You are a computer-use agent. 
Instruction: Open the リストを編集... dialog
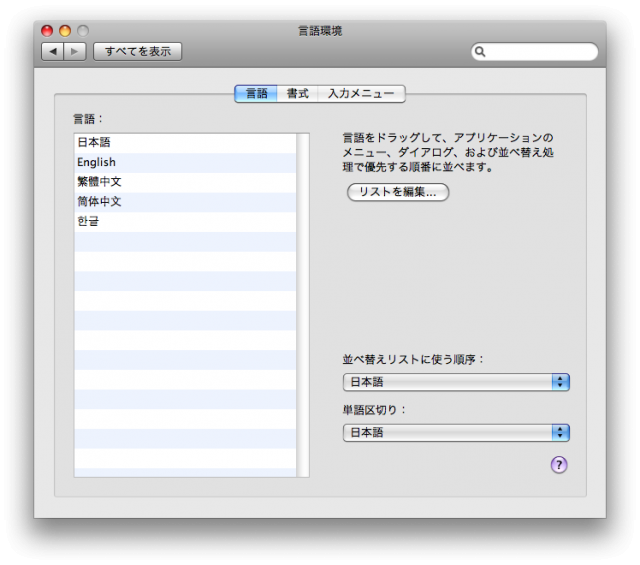coord(398,192)
